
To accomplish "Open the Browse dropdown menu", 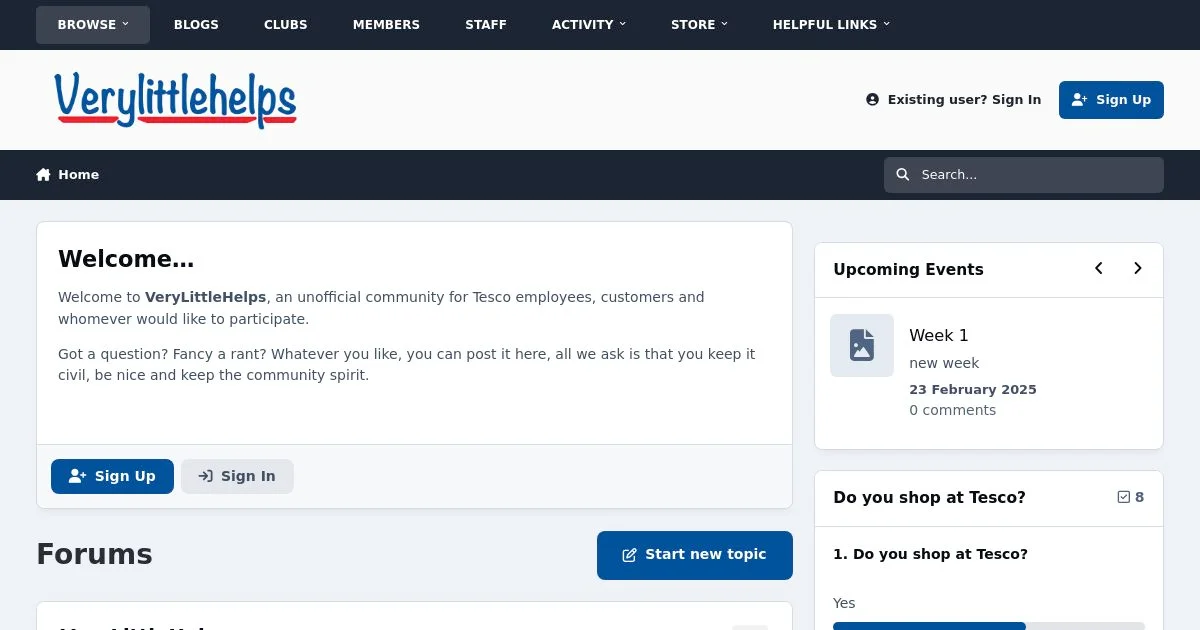I will 93,25.
